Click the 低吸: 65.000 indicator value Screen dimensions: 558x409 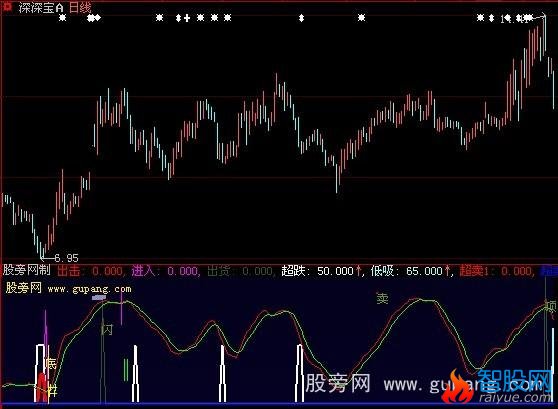(x=411, y=271)
